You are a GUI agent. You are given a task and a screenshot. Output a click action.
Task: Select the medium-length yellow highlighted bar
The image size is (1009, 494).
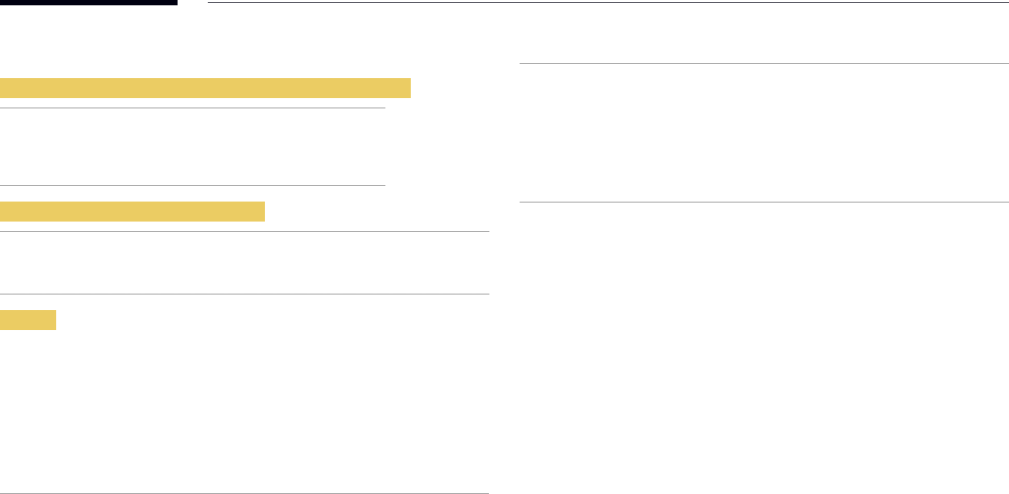click(x=133, y=211)
